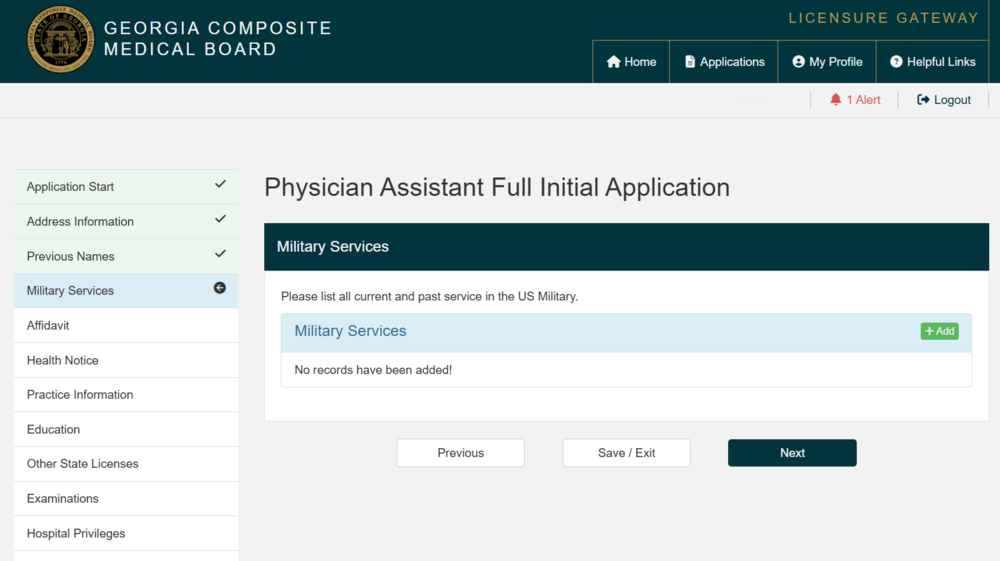This screenshot has width=1000, height=561.
Task: Open the Health Notice section
Action: 63,360
